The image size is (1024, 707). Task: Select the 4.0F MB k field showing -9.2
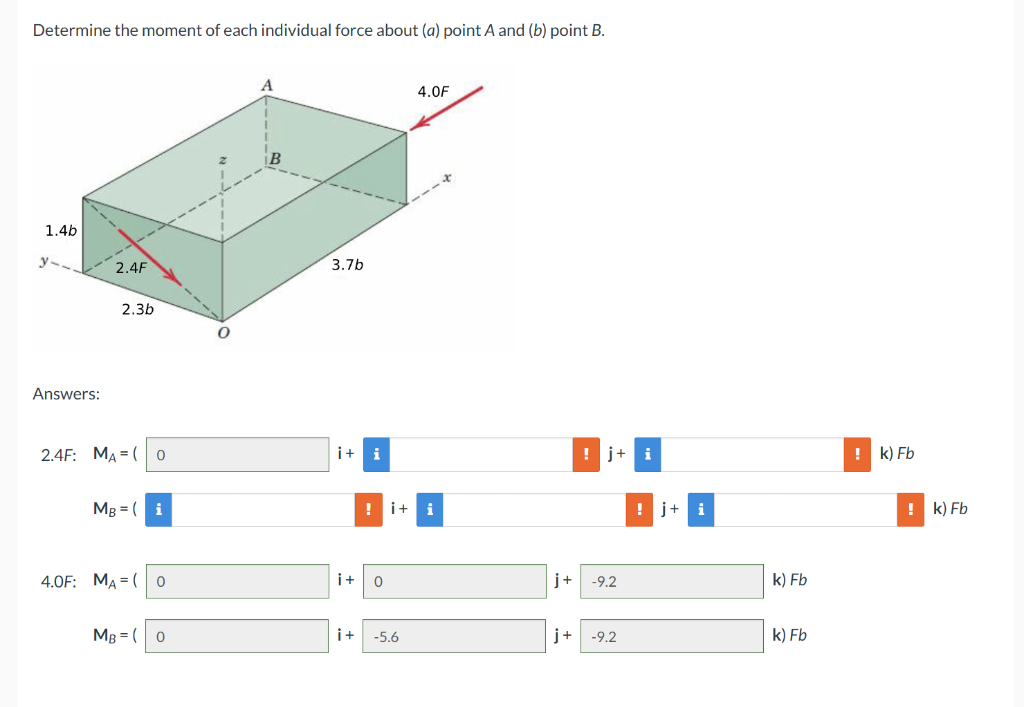point(671,636)
